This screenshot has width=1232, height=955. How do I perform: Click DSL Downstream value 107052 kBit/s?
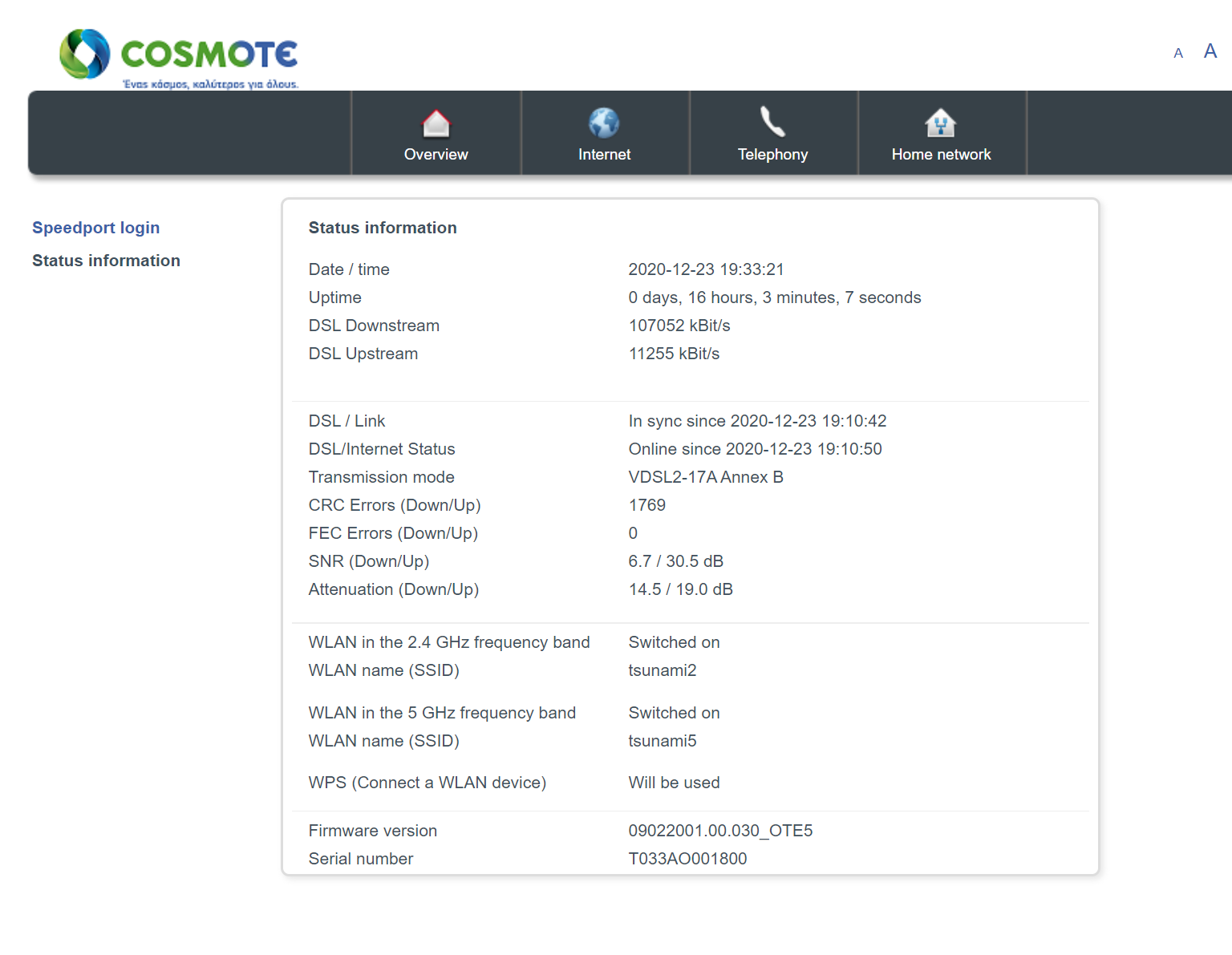(x=679, y=326)
